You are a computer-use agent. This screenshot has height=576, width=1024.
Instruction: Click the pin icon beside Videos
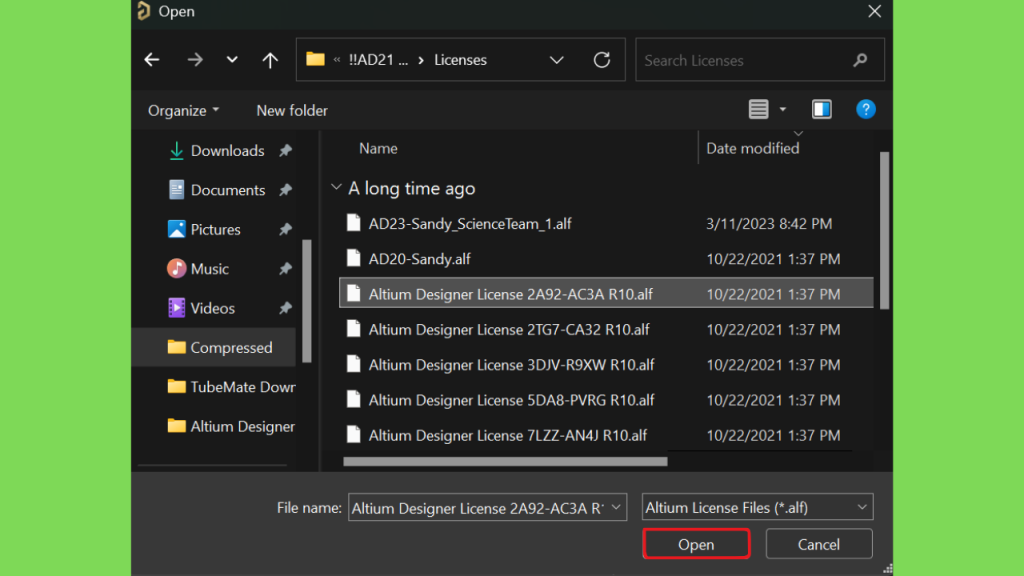(285, 308)
